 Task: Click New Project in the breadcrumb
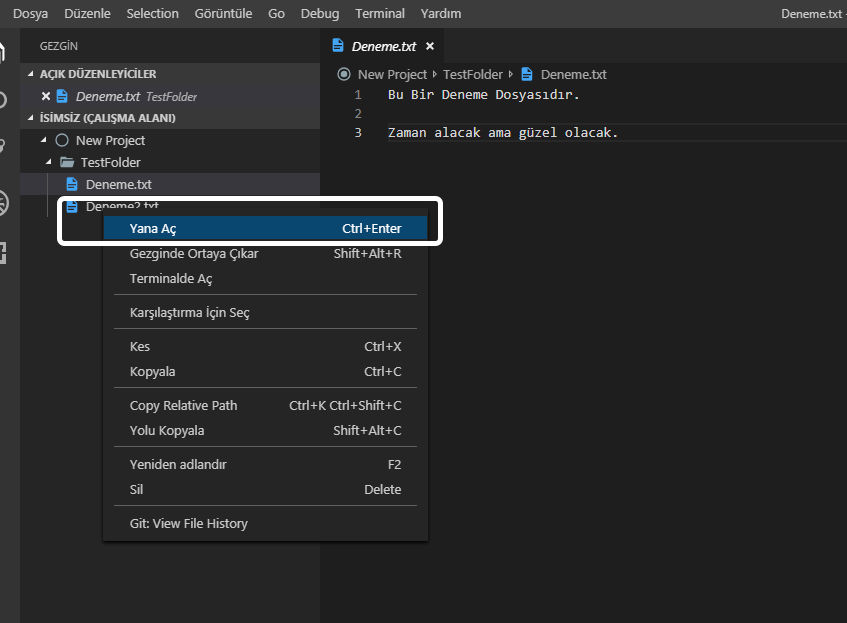(x=392, y=75)
